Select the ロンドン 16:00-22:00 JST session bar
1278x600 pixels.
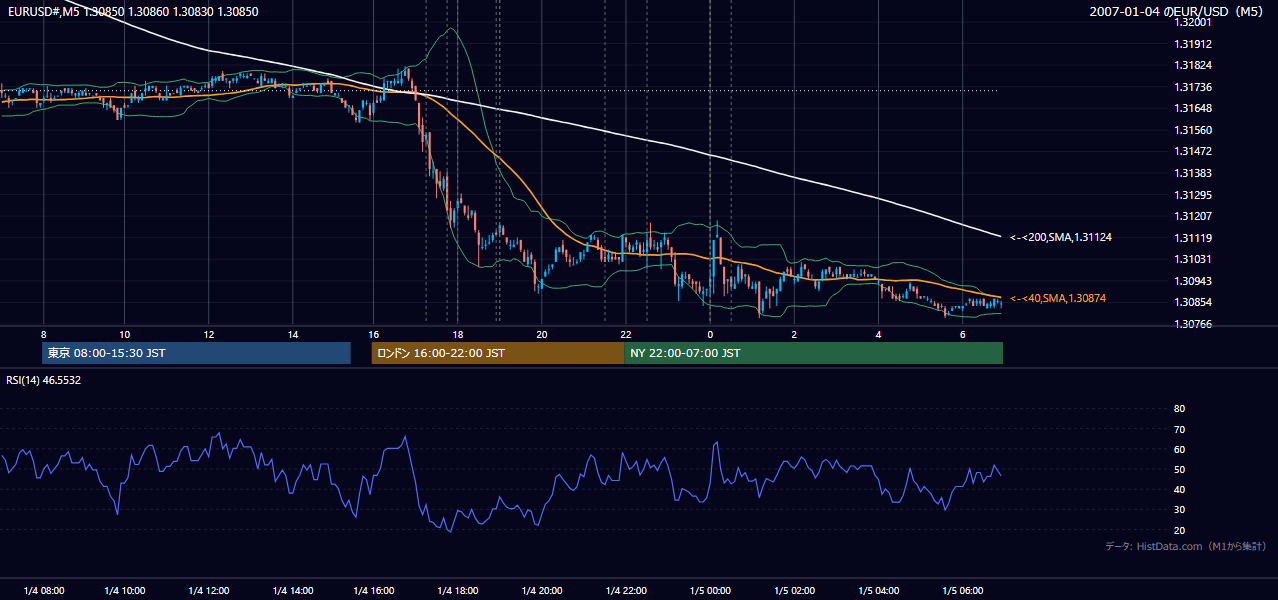coord(498,353)
